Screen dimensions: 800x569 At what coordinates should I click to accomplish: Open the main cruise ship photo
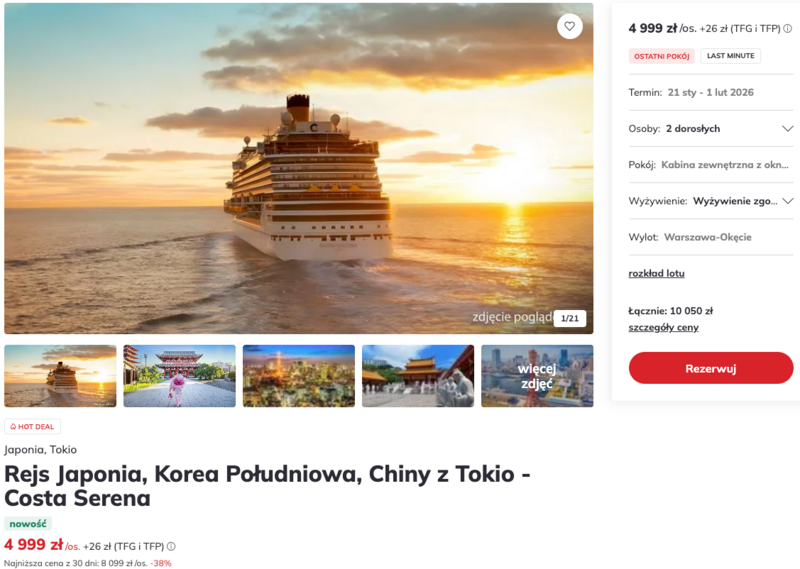298,168
